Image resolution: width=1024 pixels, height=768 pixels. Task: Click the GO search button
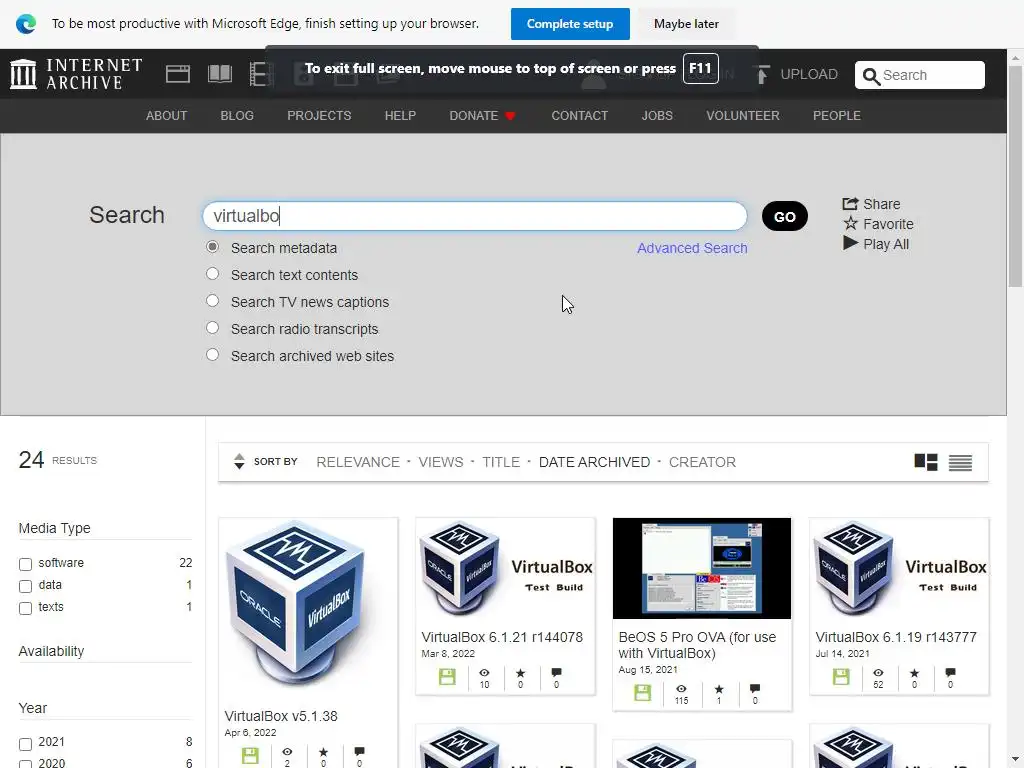[x=784, y=216]
